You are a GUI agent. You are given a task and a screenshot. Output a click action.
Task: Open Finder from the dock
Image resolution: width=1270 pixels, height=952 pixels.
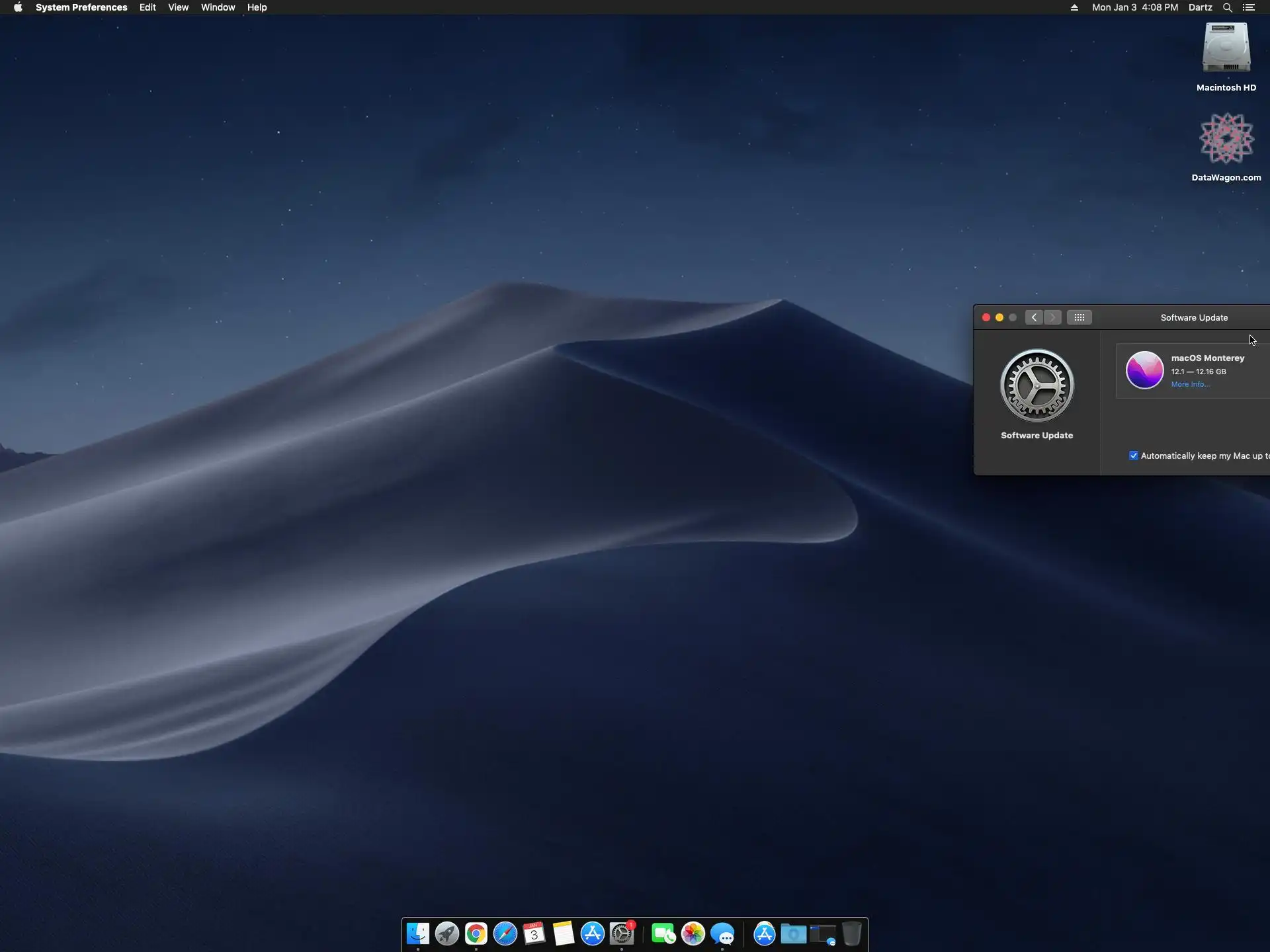[x=417, y=933]
